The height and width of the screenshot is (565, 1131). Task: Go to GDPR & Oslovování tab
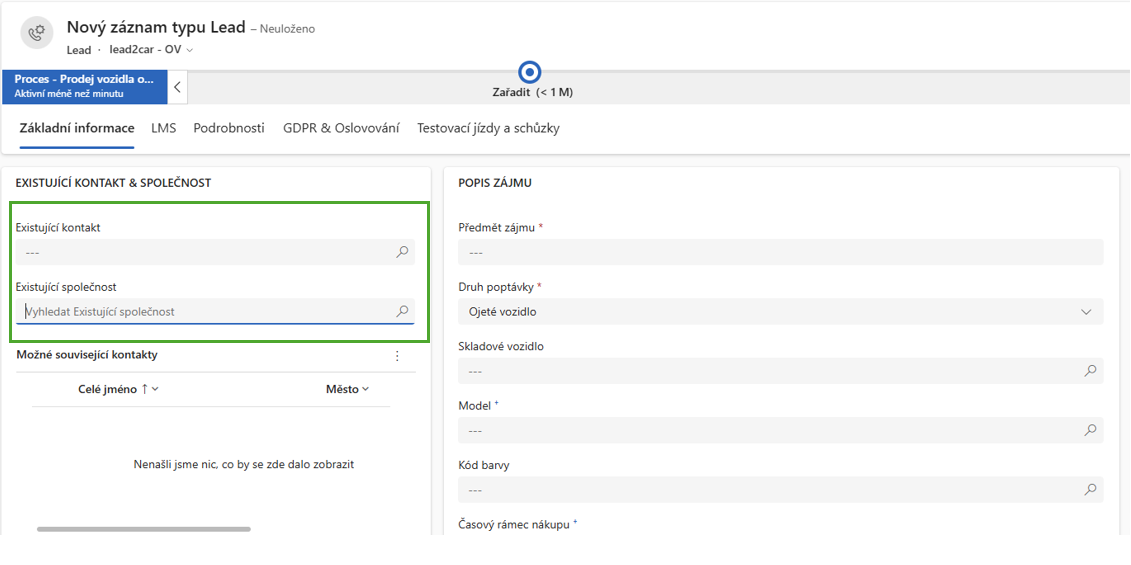(341, 128)
